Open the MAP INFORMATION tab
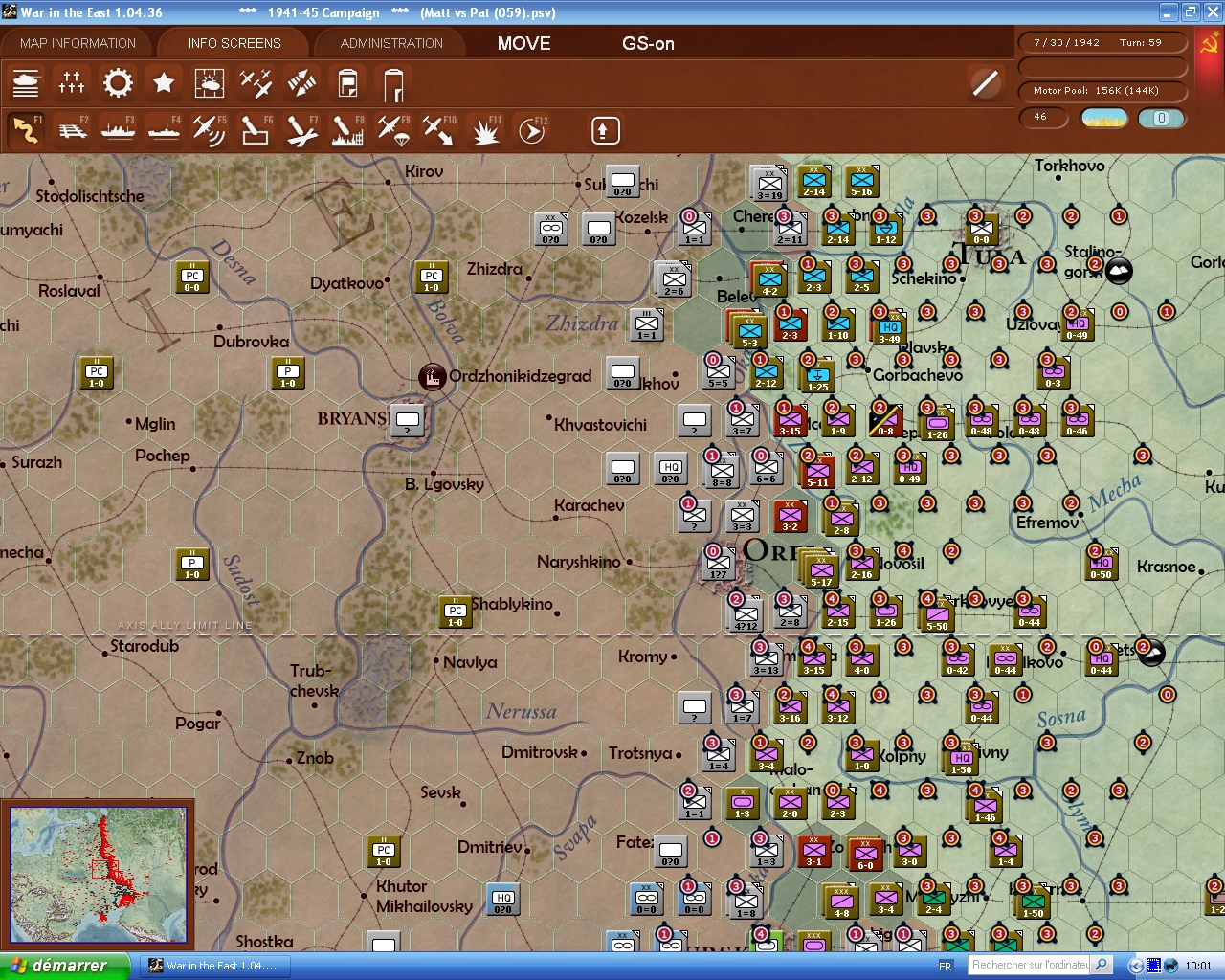The width and height of the screenshot is (1225, 980). (x=78, y=43)
